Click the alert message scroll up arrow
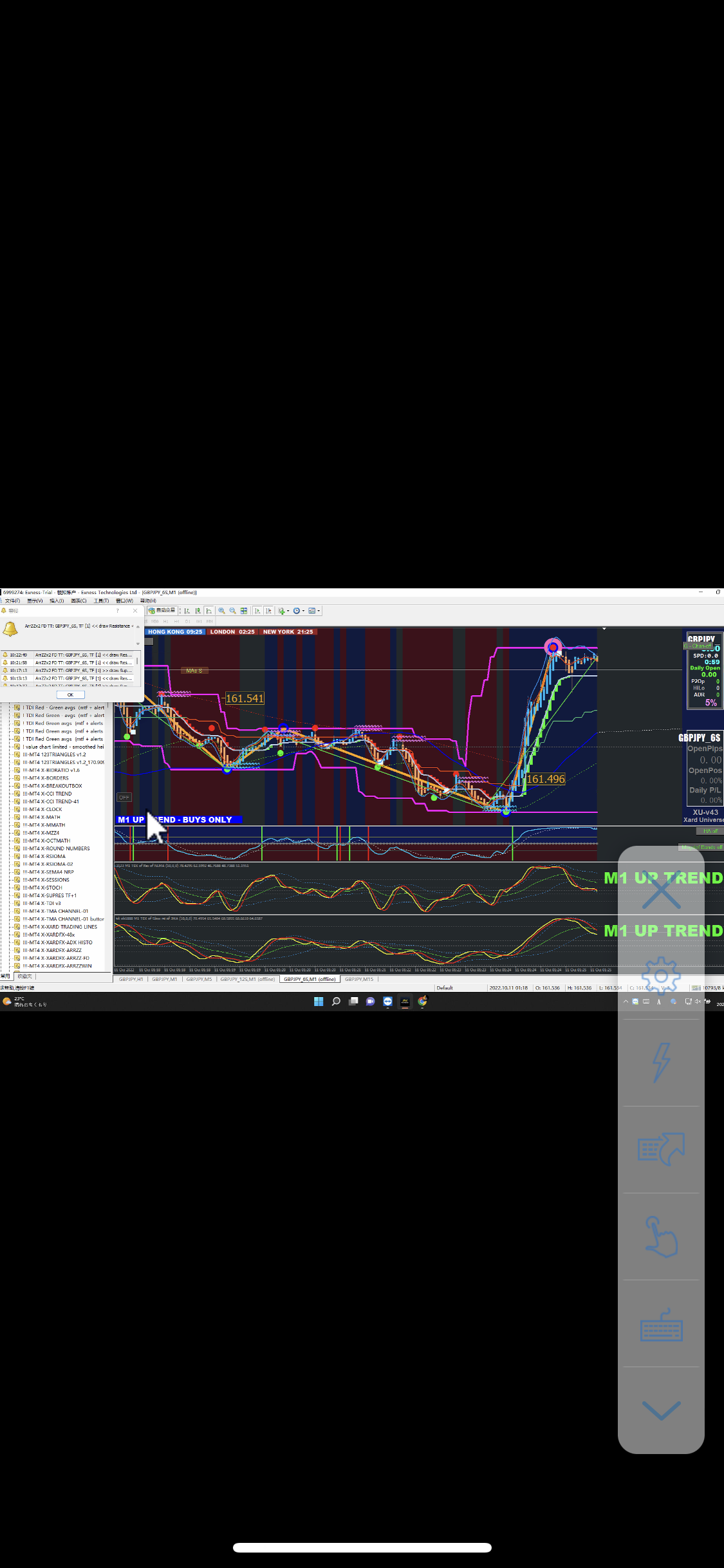The height and width of the screenshot is (1568, 724). pos(138,626)
